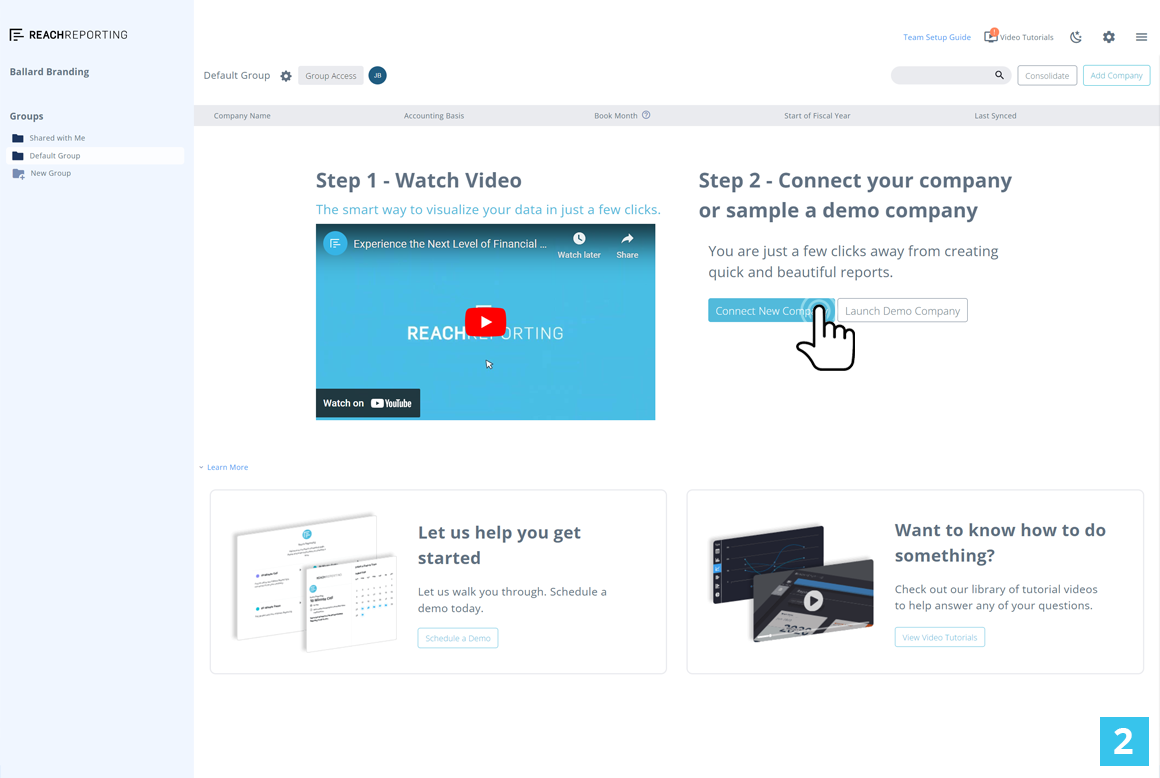Open the Team Setup Guide link
Viewport: 1160px width, 778px height.
(x=937, y=37)
